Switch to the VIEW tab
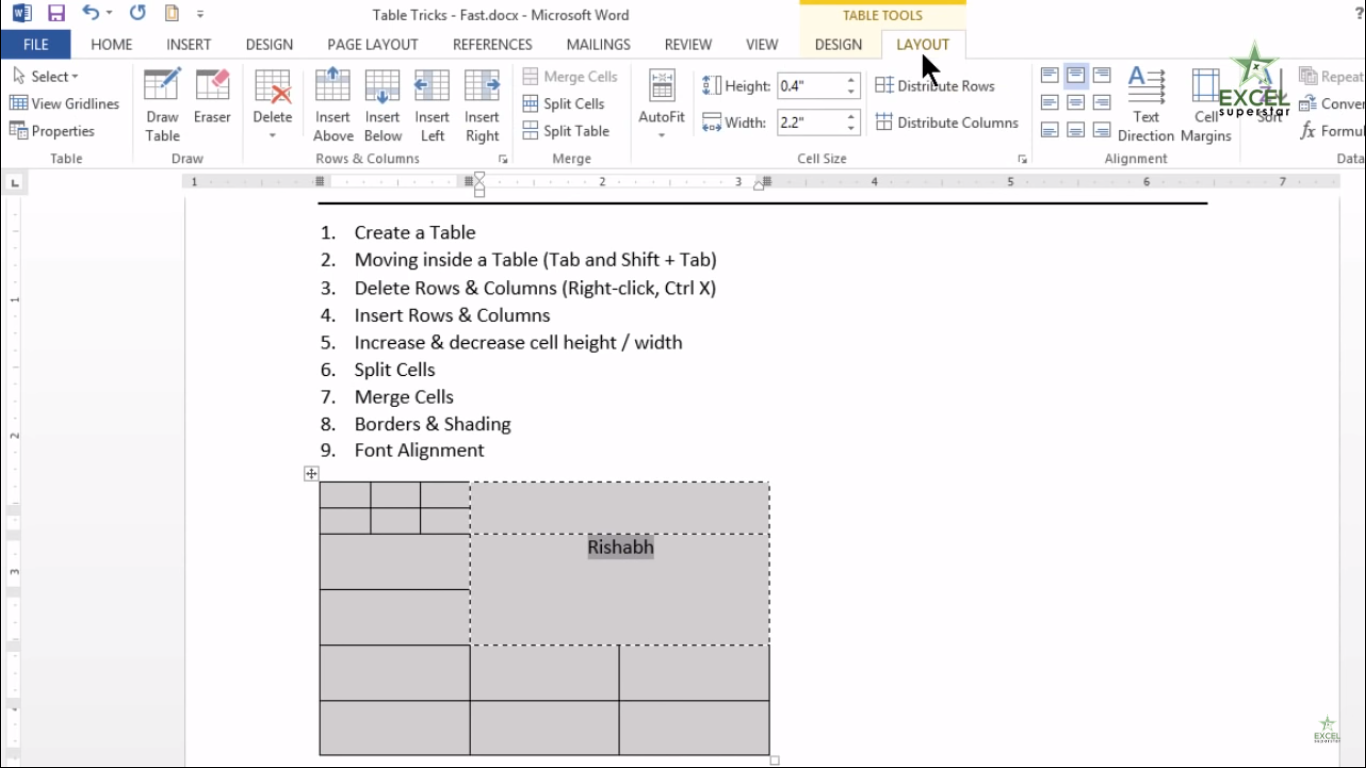This screenshot has height=768, width=1366. [761, 44]
